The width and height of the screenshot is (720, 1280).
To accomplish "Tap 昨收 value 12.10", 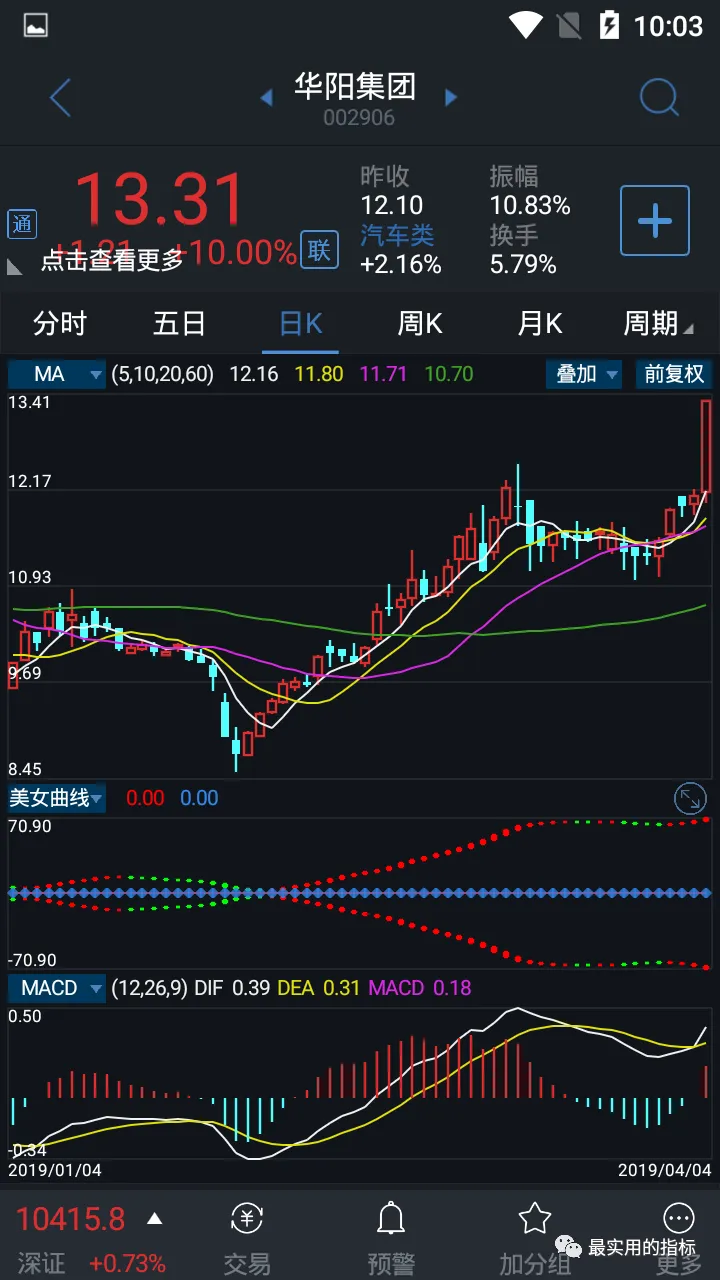I will click(392, 206).
